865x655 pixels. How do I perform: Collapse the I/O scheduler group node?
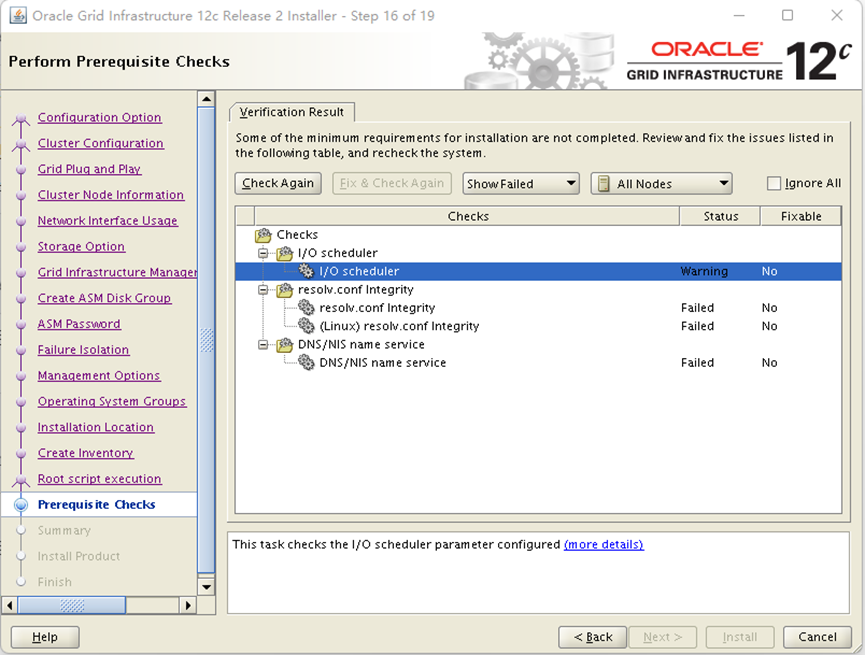(x=264, y=253)
